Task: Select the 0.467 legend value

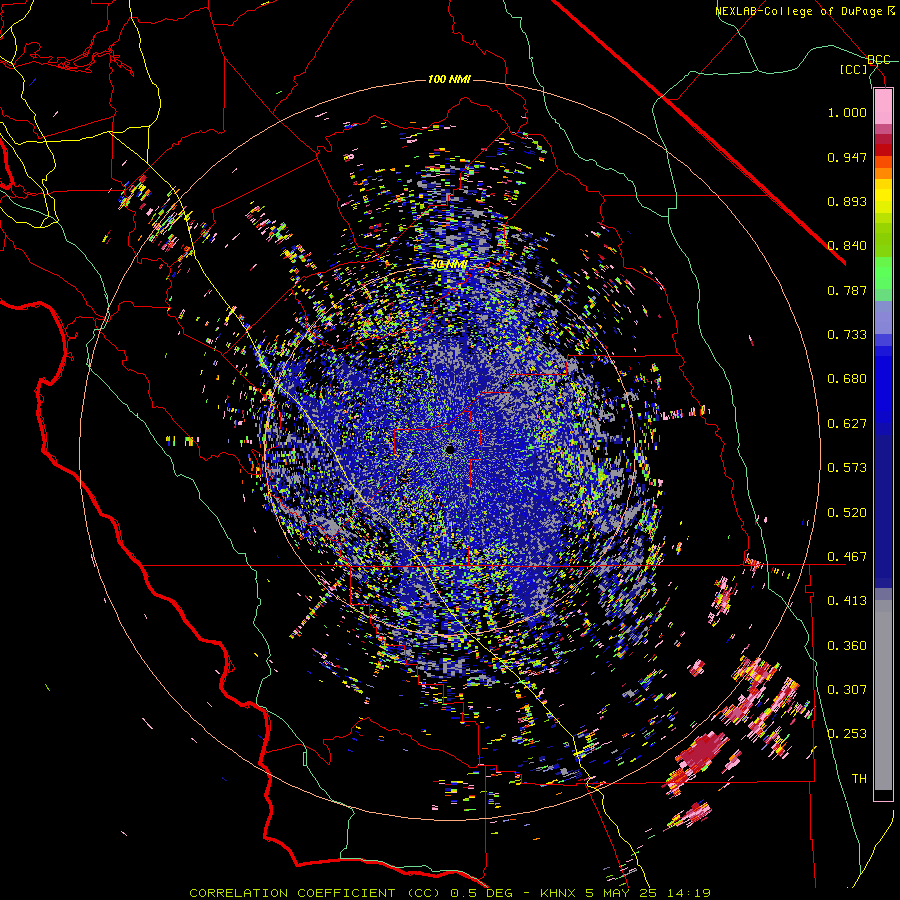Action: 847,557
